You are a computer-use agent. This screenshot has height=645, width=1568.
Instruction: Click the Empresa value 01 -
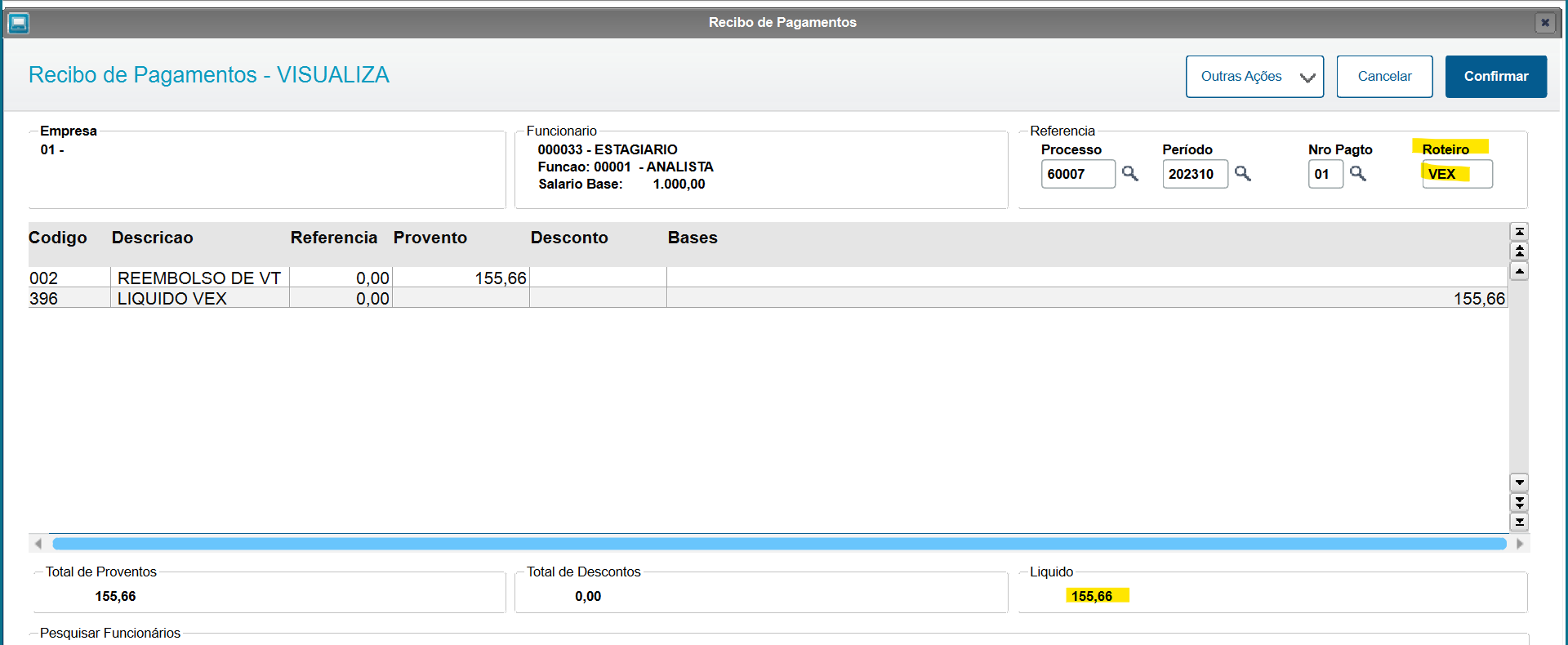pyautogui.click(x=52, y=149)
